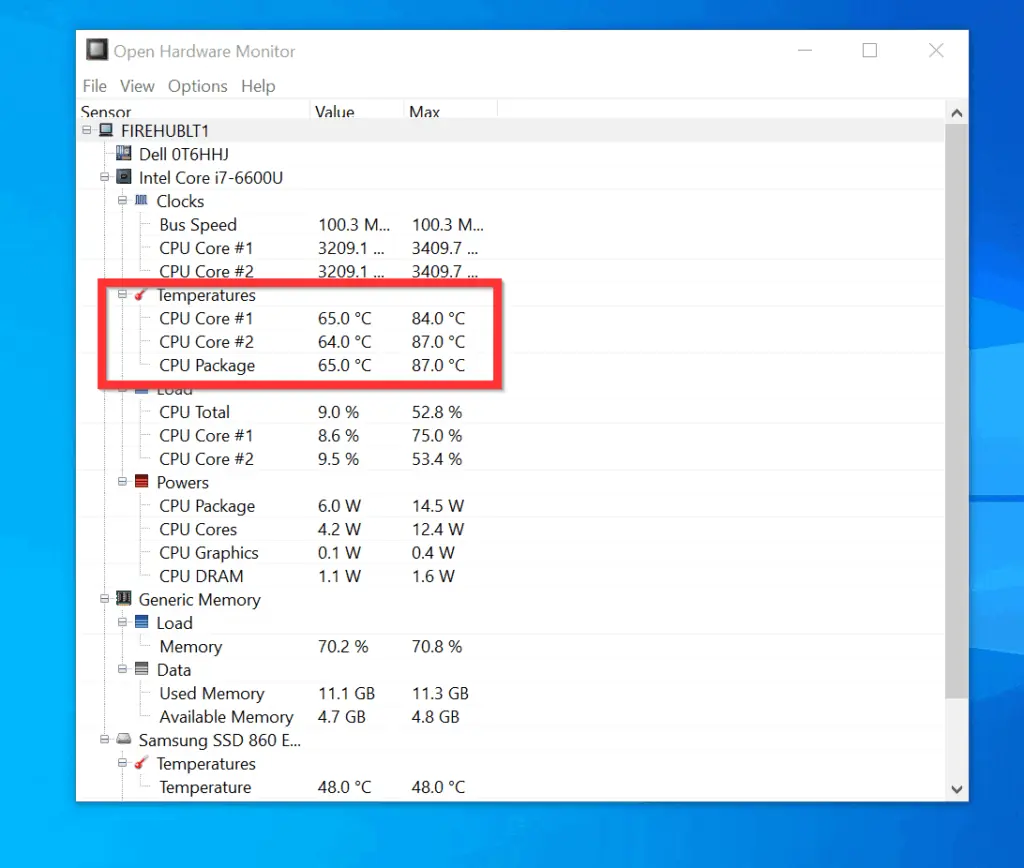Screen dimensions: 1024x868
Task: Click the scrollbar down arrow
Action: (957, 789)
